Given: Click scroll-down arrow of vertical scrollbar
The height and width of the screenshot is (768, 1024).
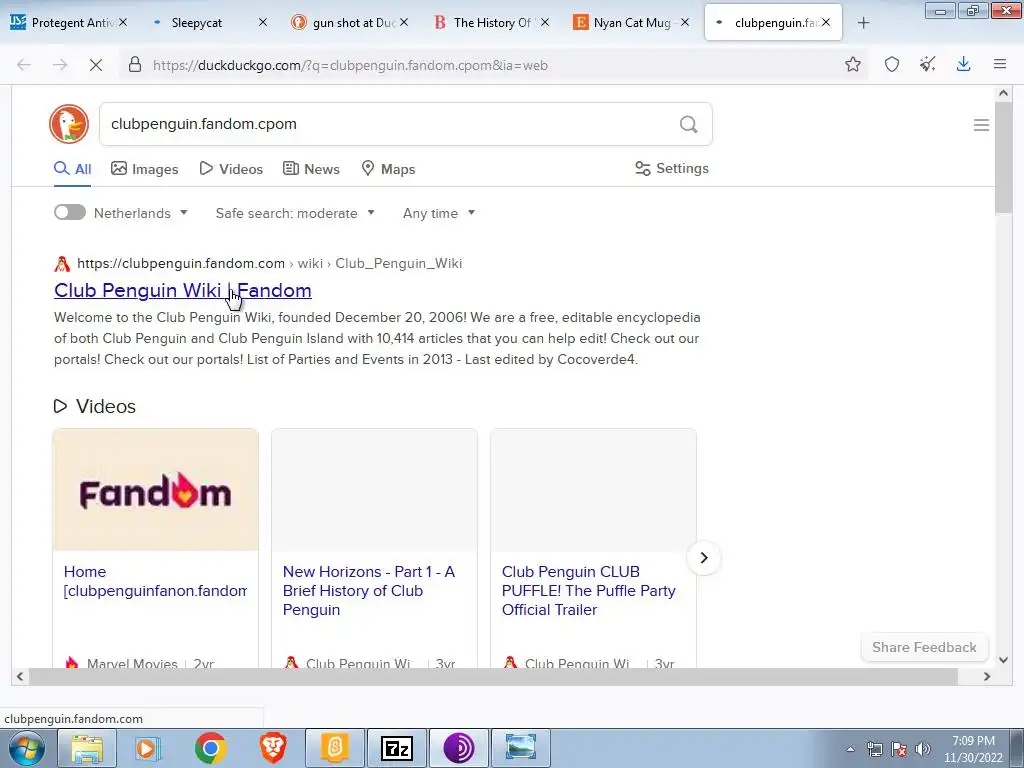Looking at the screenshot, I should pyautogui.click(x=1003, y=660).
